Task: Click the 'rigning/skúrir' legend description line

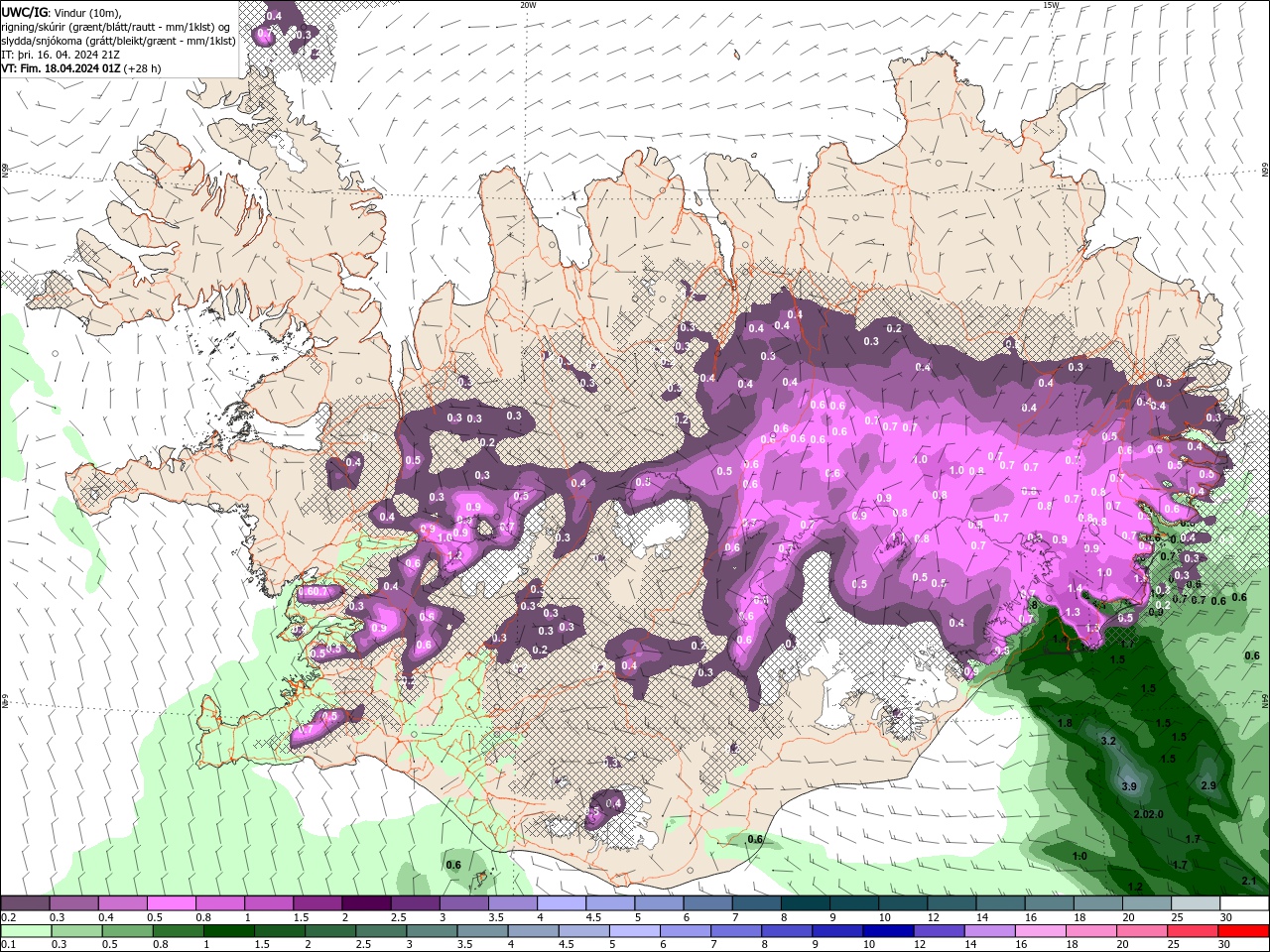Action: click(116, 27)
